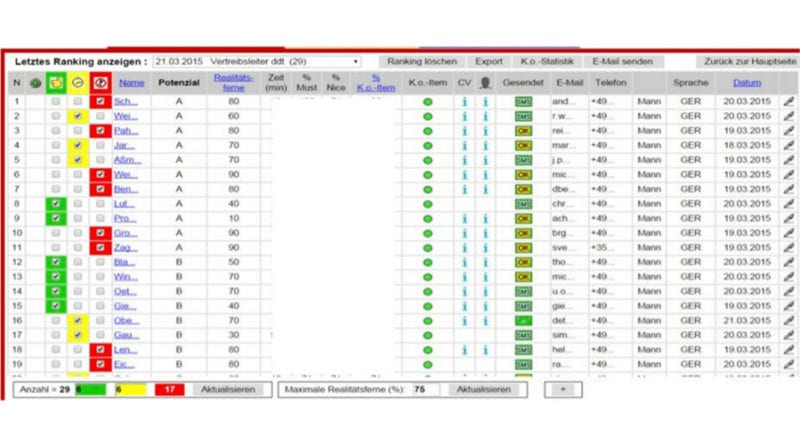
Task: Click the Maximale Realitätsferne input field
Action: (427, 389)
